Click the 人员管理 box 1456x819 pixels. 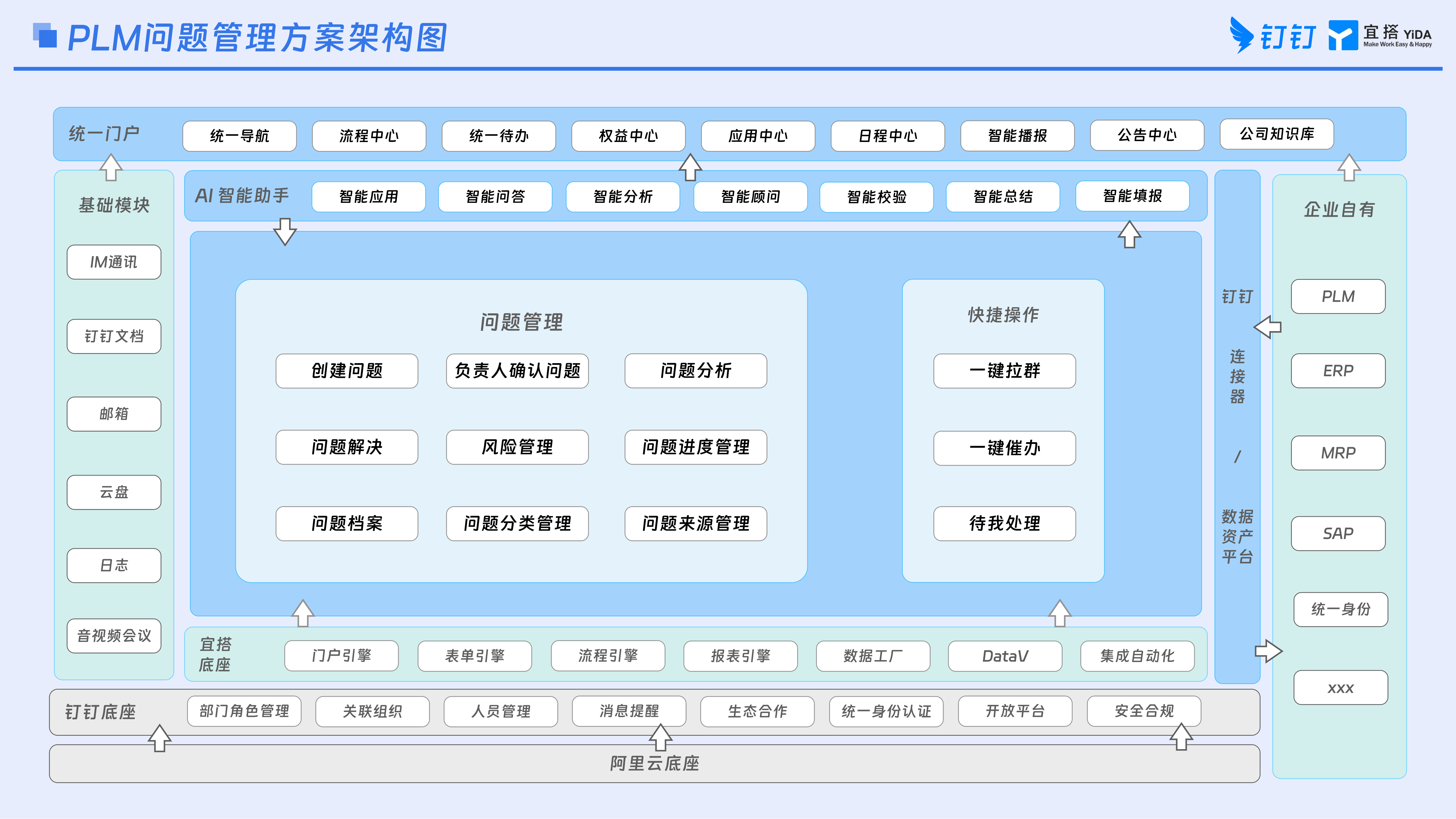[501, 711]
